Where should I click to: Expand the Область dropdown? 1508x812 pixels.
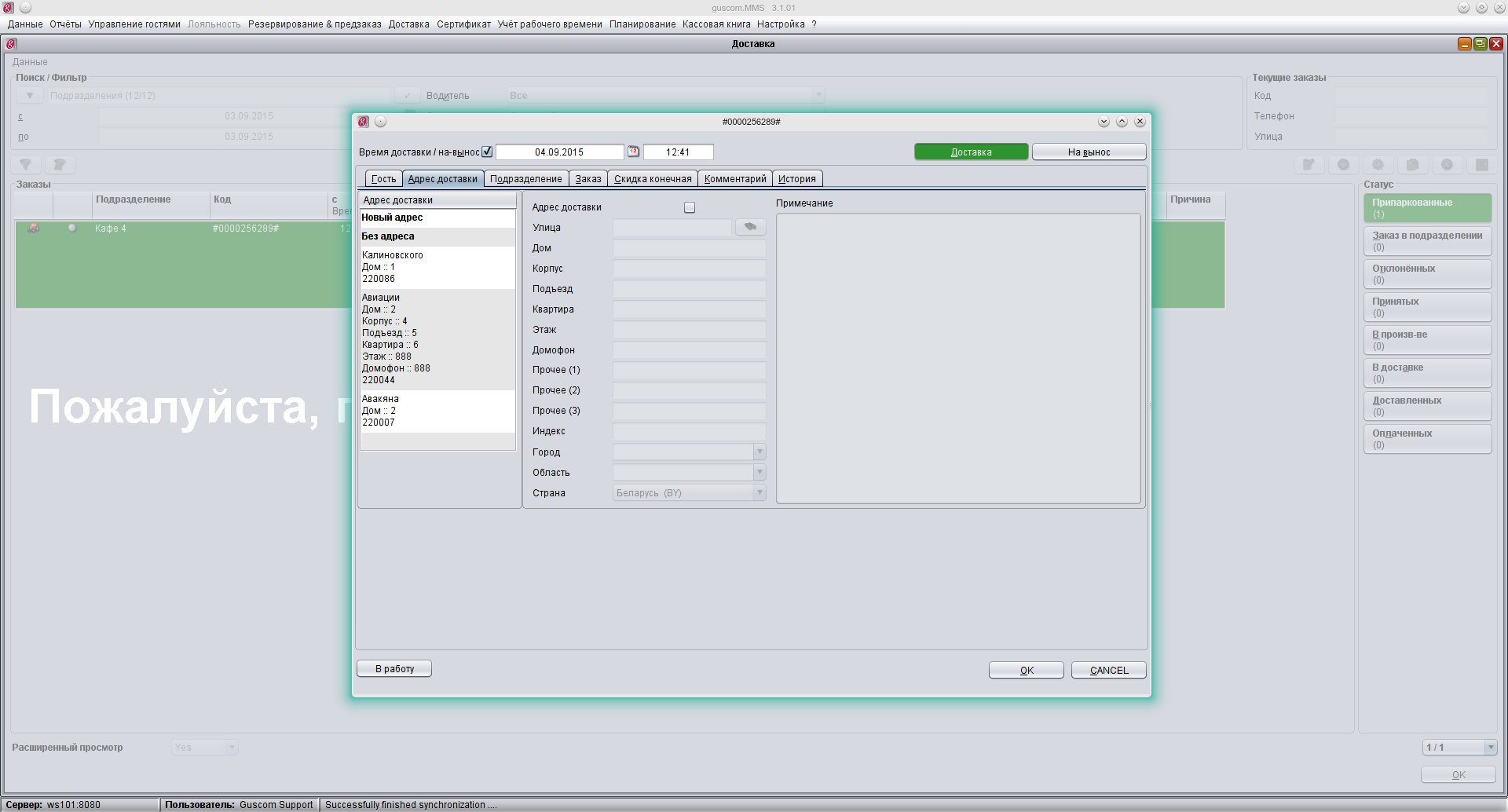coord(759,473)
